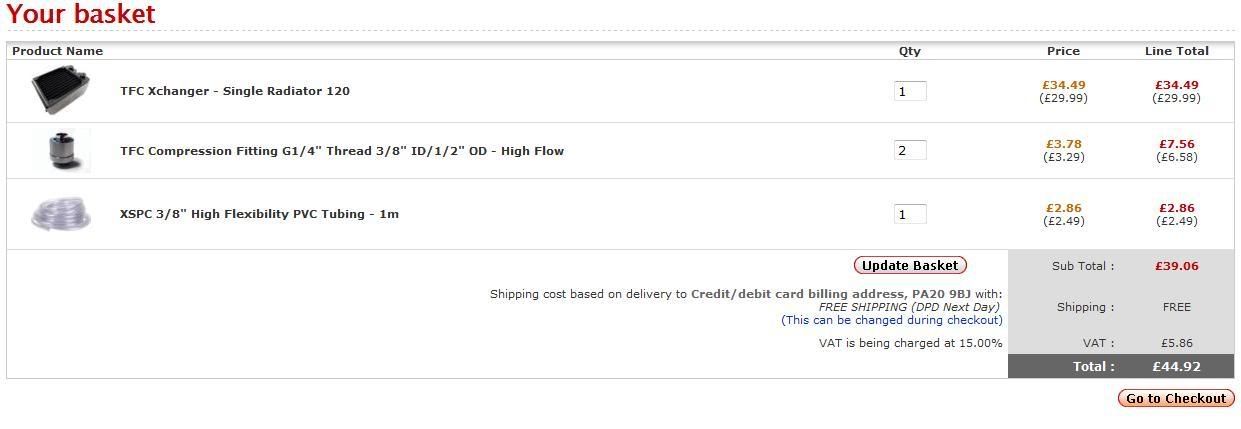Open the PVC tubing coil thumbnail
The image size is (1241, 429).
(61, 214)
